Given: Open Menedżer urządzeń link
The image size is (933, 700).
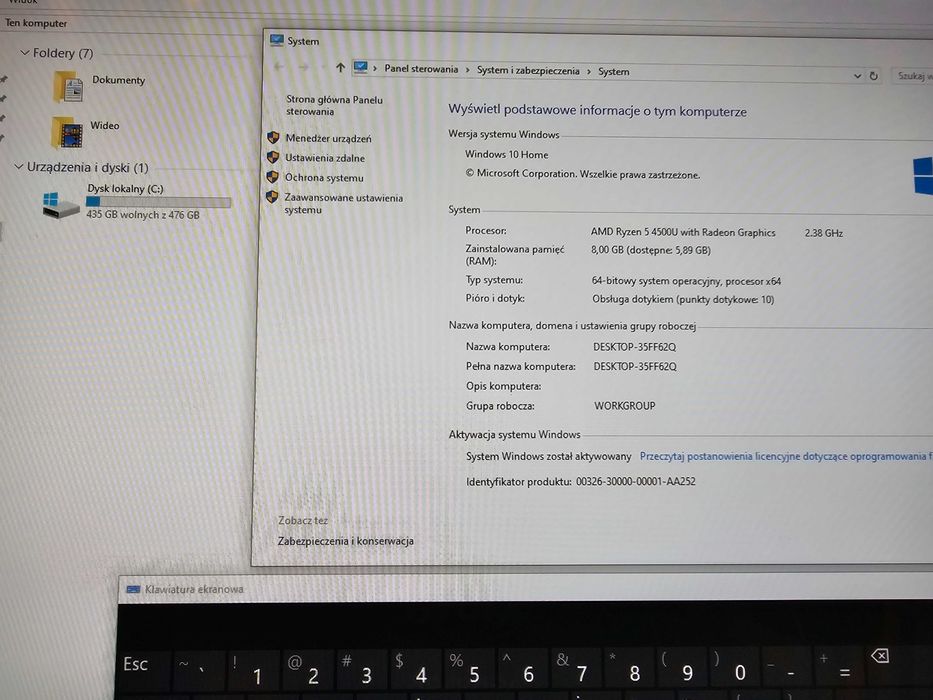Looking at the screenshot, I should point(328,138).
